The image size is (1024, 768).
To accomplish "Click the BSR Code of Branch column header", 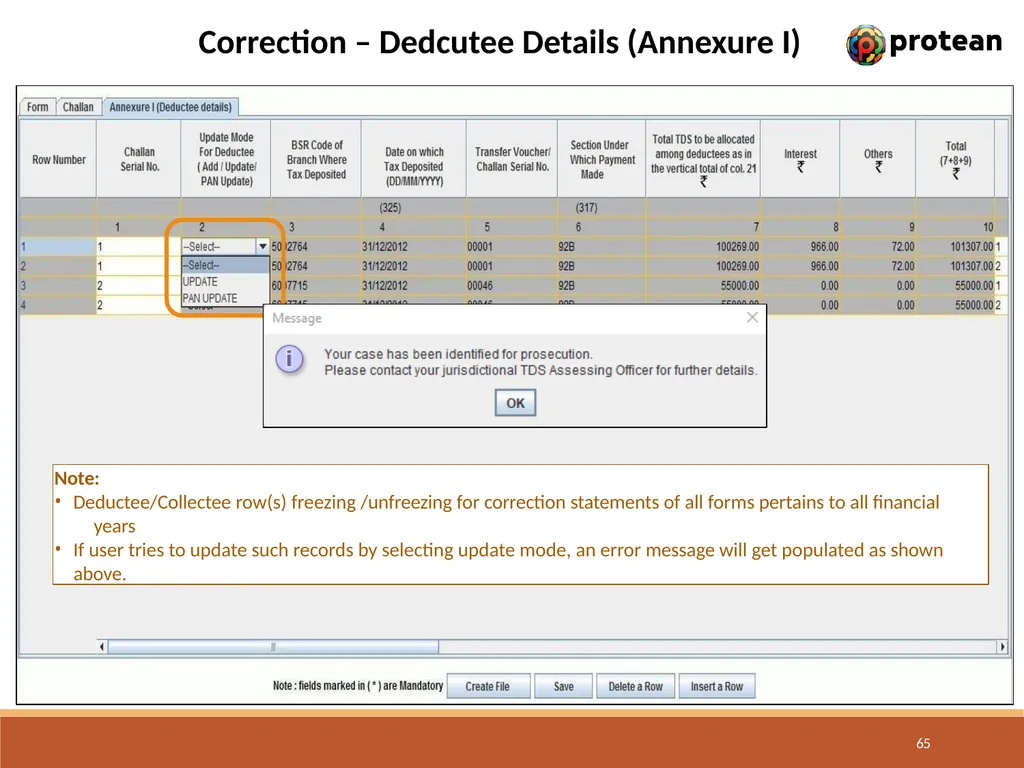I will pos(316,159).
